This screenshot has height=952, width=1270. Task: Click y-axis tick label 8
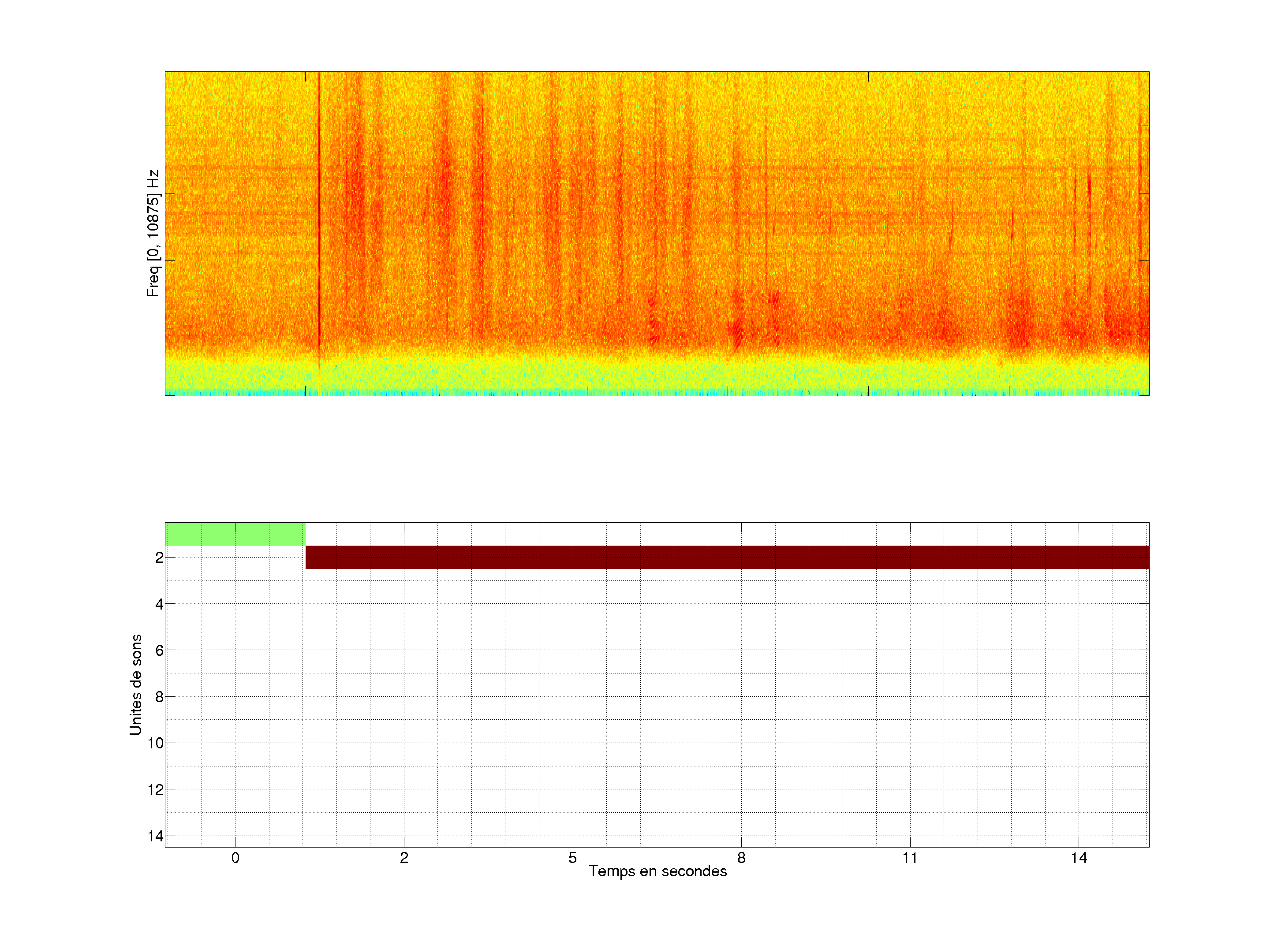[159, 697]
